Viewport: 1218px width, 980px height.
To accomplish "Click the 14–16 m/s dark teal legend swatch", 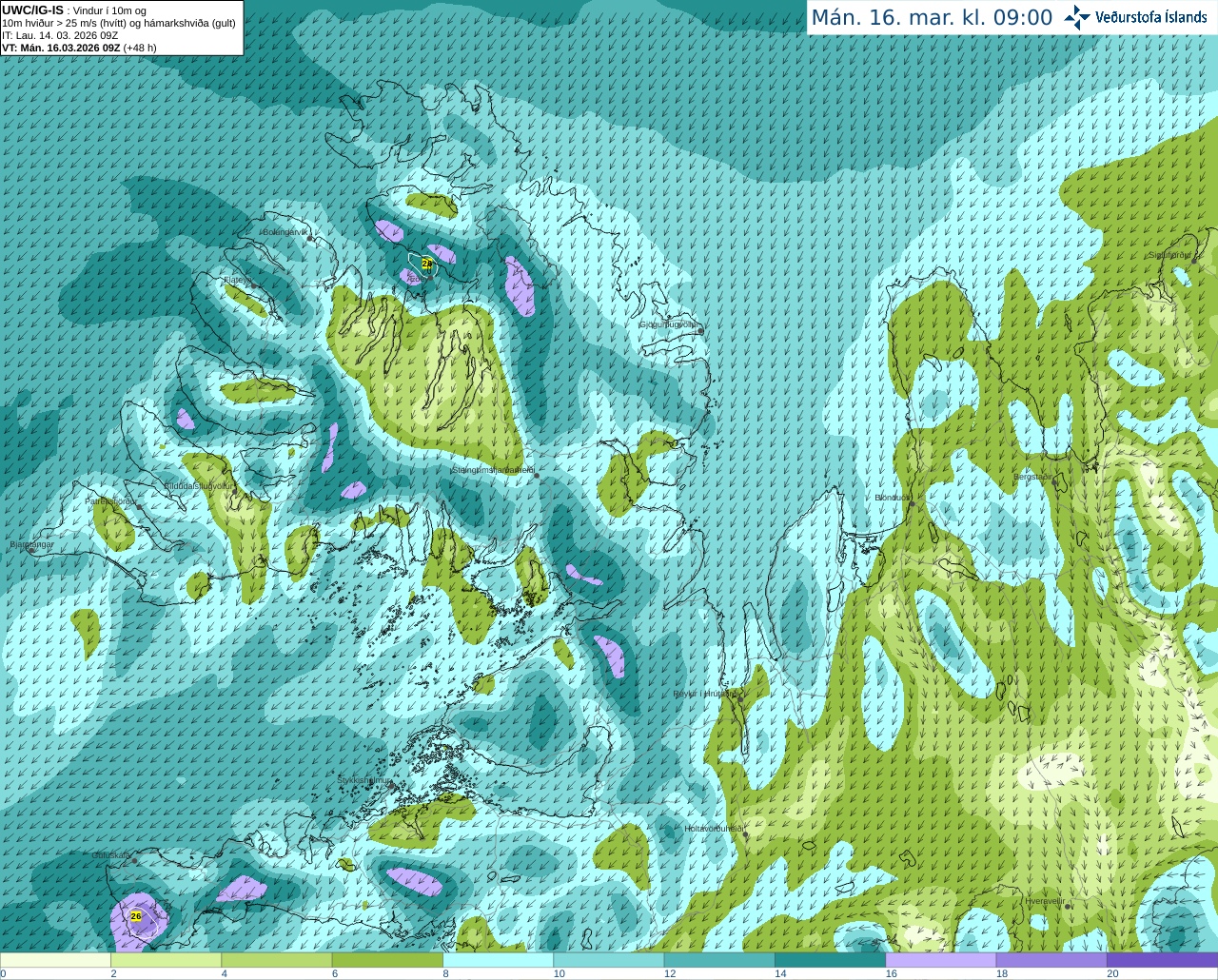I will [x=830, y=960].
